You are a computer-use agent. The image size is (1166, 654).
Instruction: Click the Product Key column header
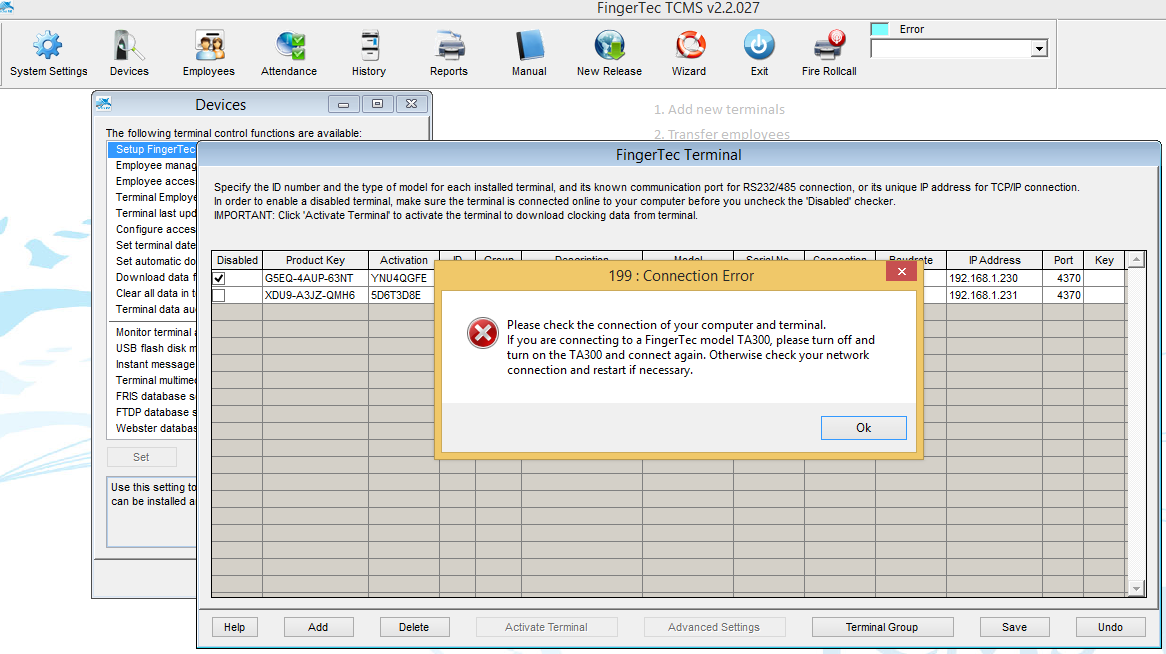(315, 260)
